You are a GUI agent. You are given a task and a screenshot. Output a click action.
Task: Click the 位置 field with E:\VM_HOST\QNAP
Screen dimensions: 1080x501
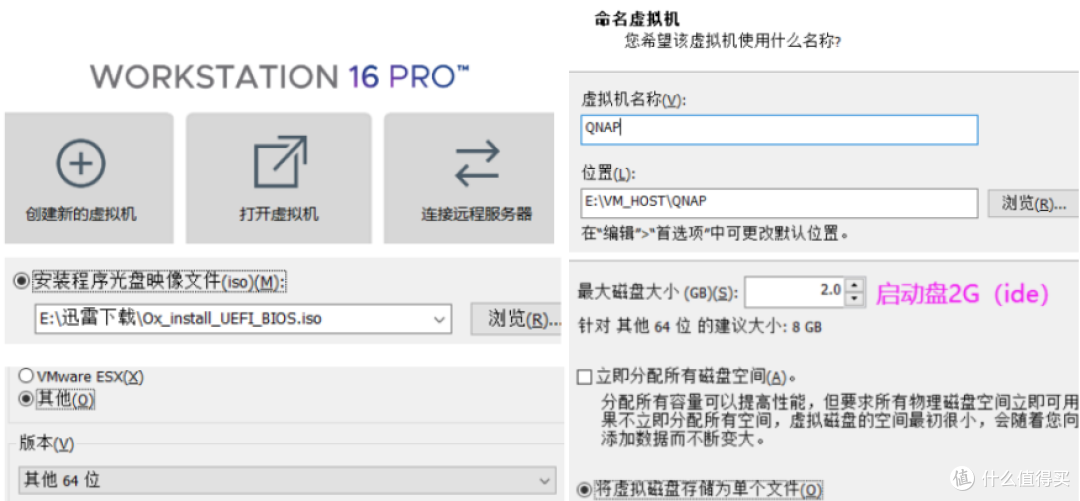coord(779,203)
